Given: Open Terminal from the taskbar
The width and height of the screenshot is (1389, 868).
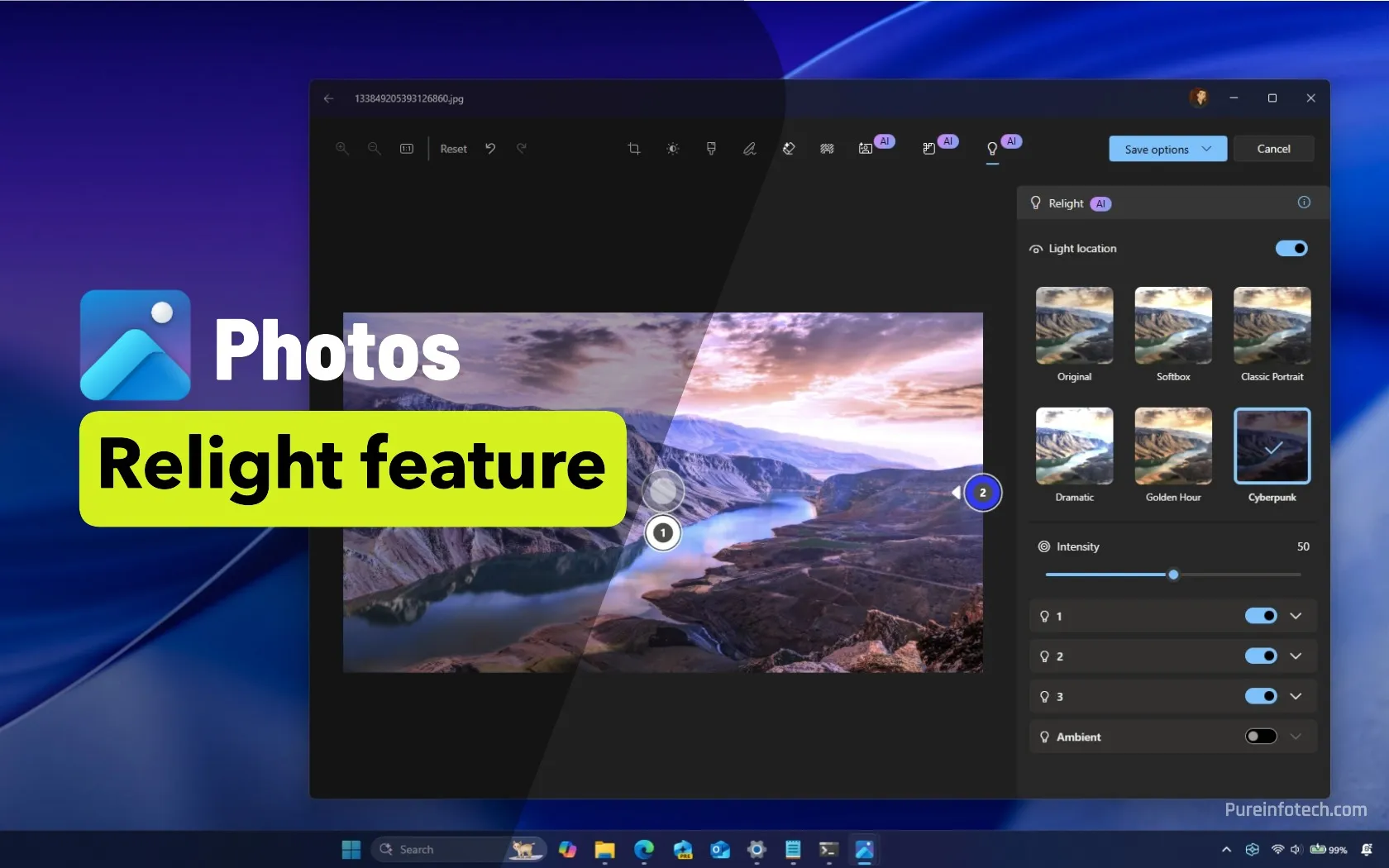Looking at the screenshot, I should click(x=828, y=849).
